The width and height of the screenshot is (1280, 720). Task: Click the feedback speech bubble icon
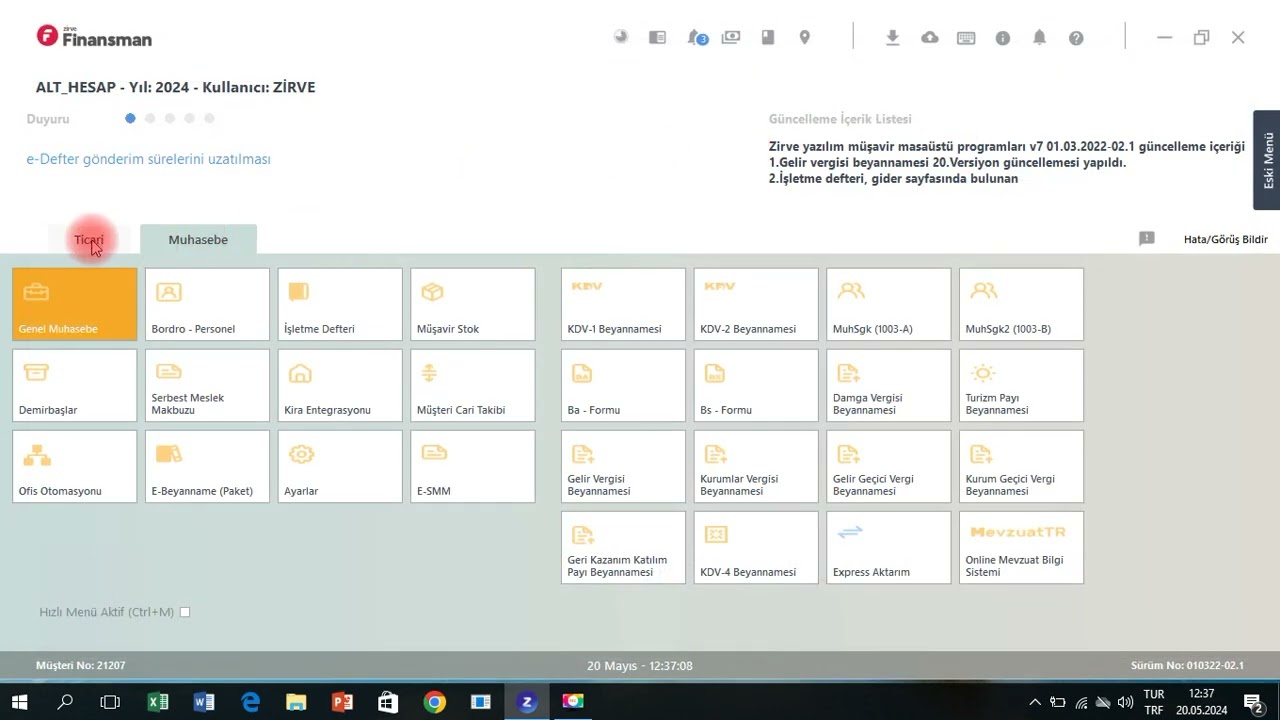1147,238
